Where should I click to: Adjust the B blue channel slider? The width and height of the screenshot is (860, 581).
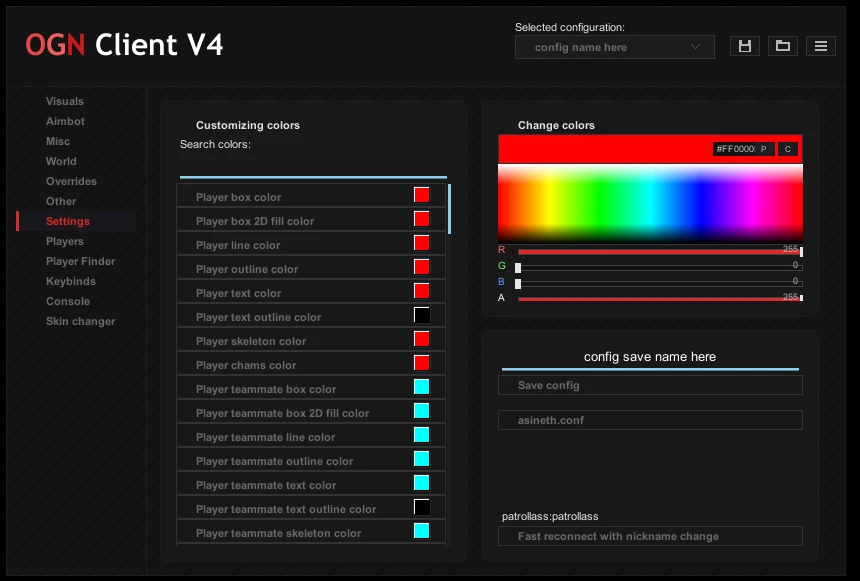[x=660, y=283]
